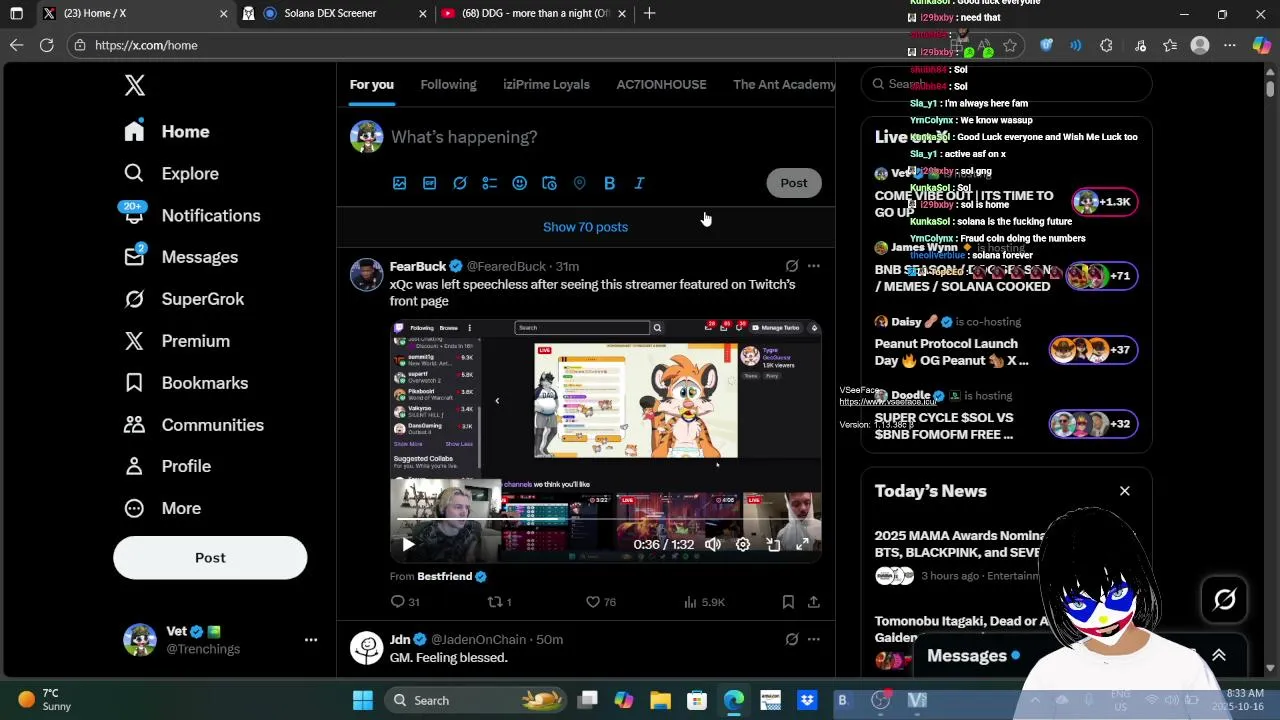Share the FearBuck post
Screen dimensions: 1280x720
[x=814, y=602]
